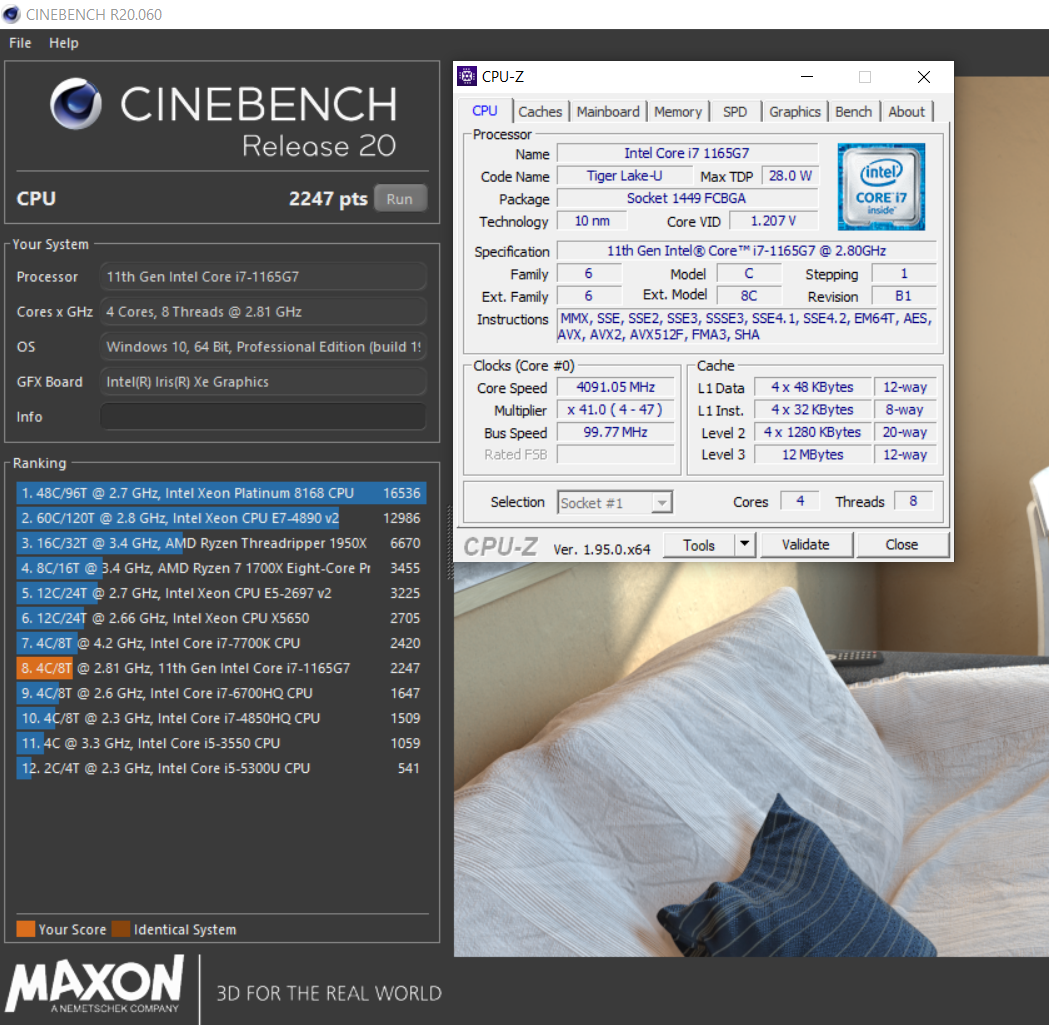Select the Xeon E7-4890 v2 ranking row
This screenshot has height=1025, width=1049.
(221, 518)
